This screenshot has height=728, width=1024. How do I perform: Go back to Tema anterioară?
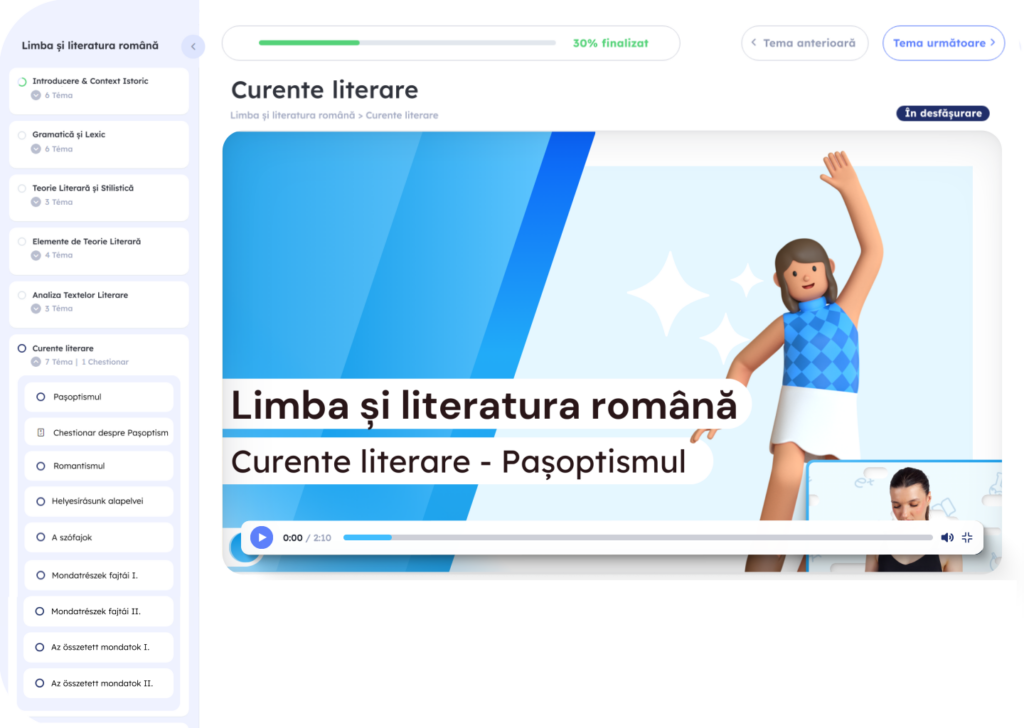(x=805, y=43)
